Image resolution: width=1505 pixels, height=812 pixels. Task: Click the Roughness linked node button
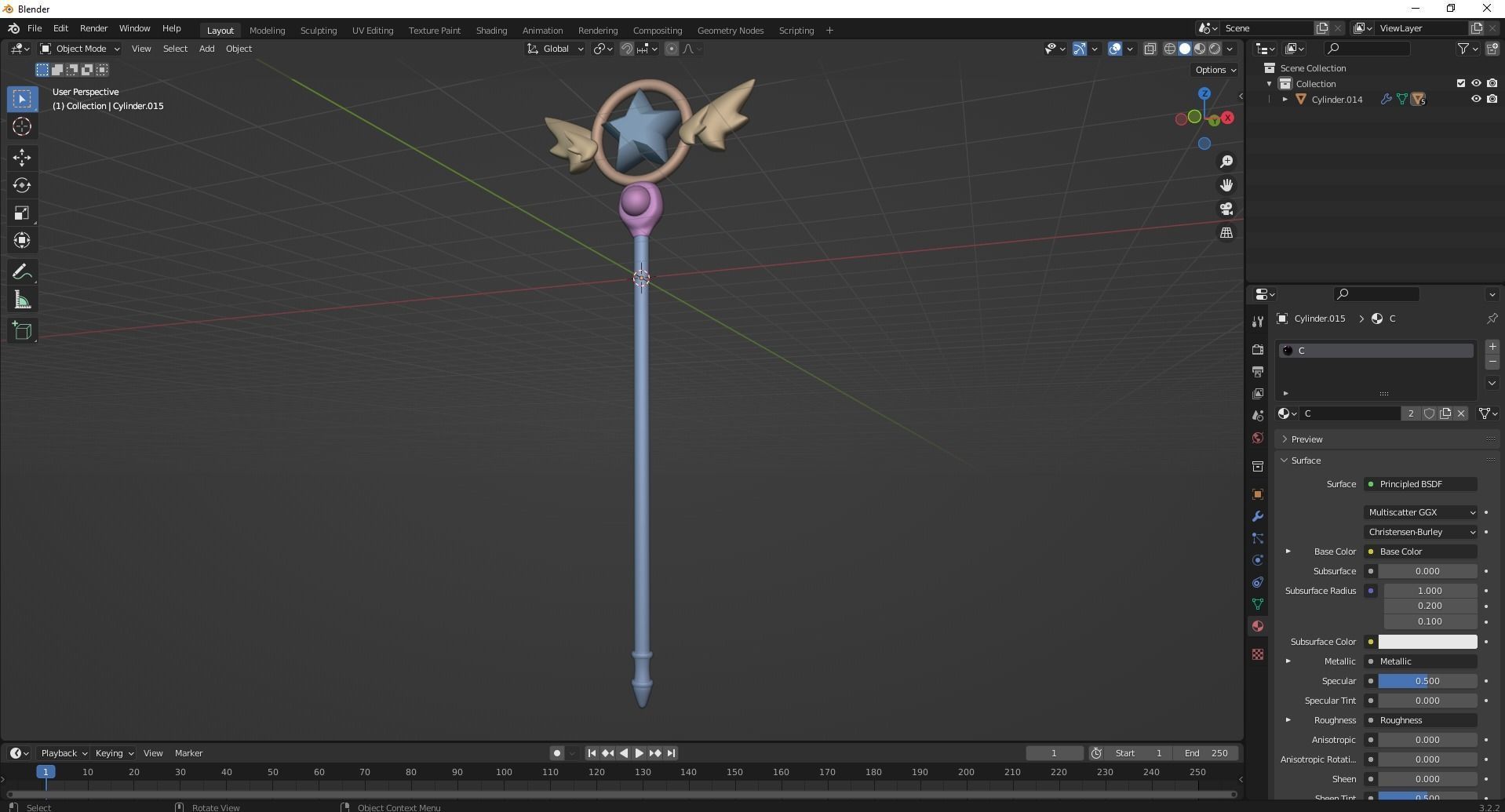pyautogui.click(x=1420, y=720)
